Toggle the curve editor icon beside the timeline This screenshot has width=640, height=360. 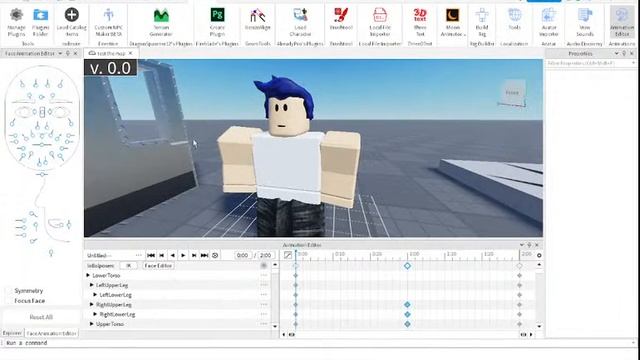(288, 255)
